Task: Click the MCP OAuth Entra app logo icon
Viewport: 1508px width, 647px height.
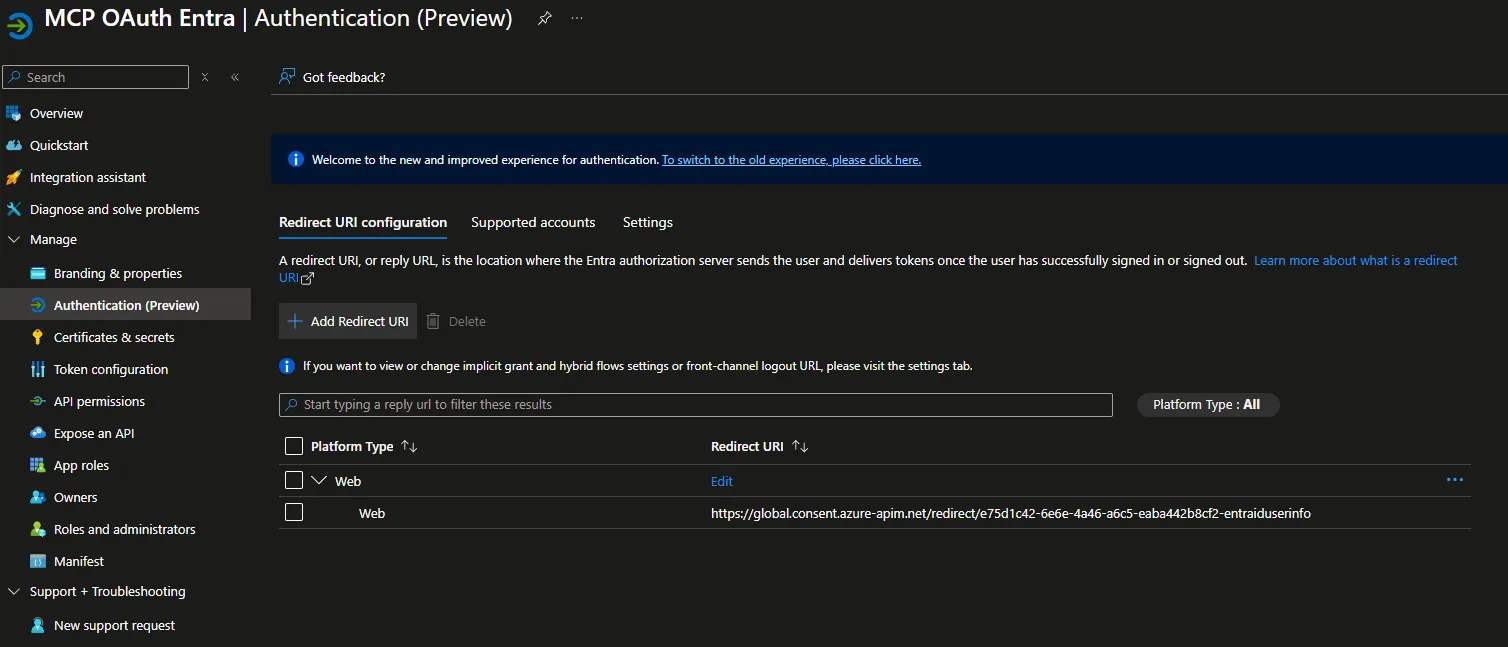Action: click(x=19, y=24)
